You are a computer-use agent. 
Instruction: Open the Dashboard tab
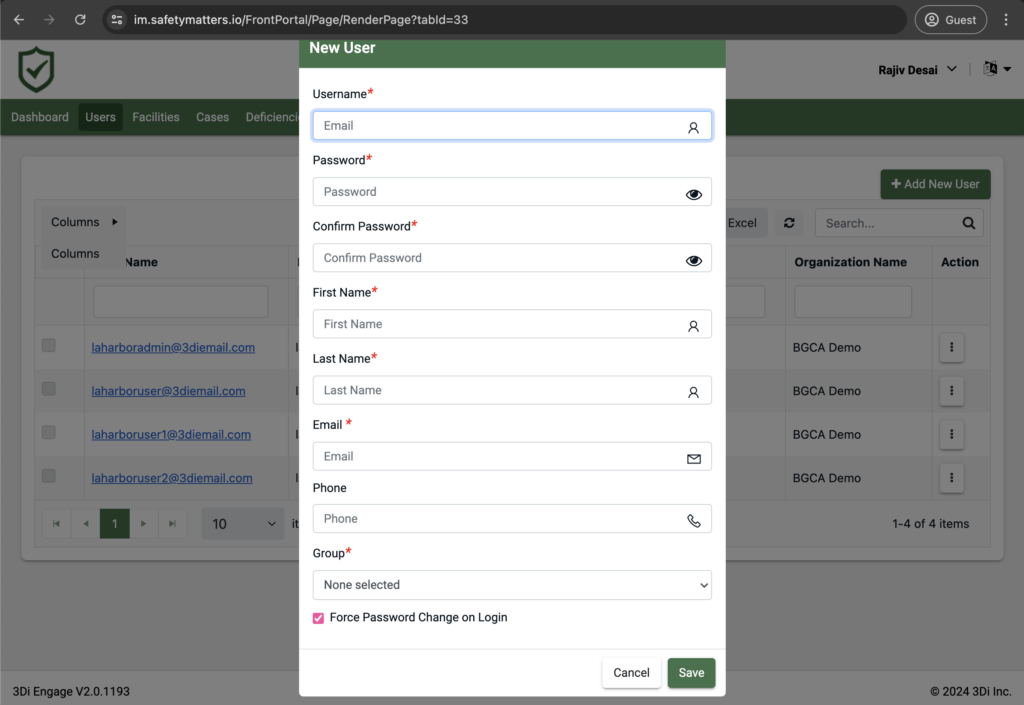(x=40, y=117)
